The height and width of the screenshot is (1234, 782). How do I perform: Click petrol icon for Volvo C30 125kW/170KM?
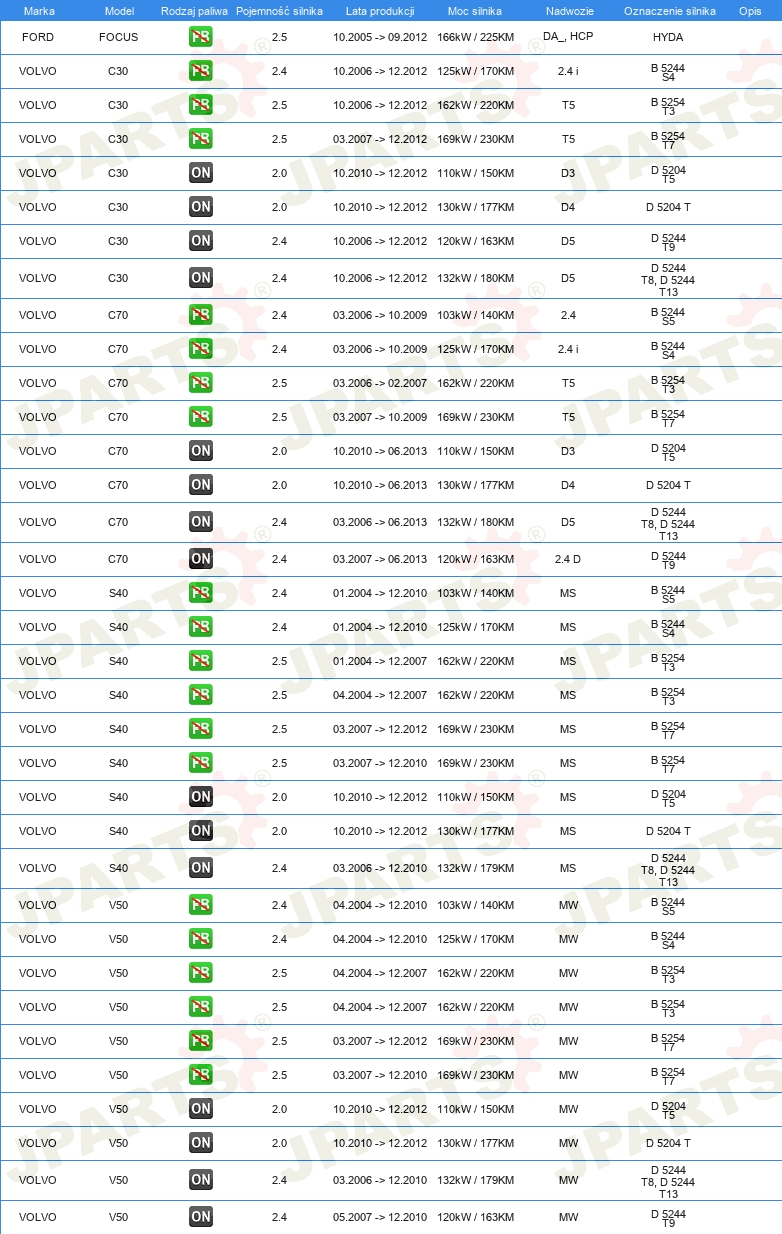[x=201, y=71]
